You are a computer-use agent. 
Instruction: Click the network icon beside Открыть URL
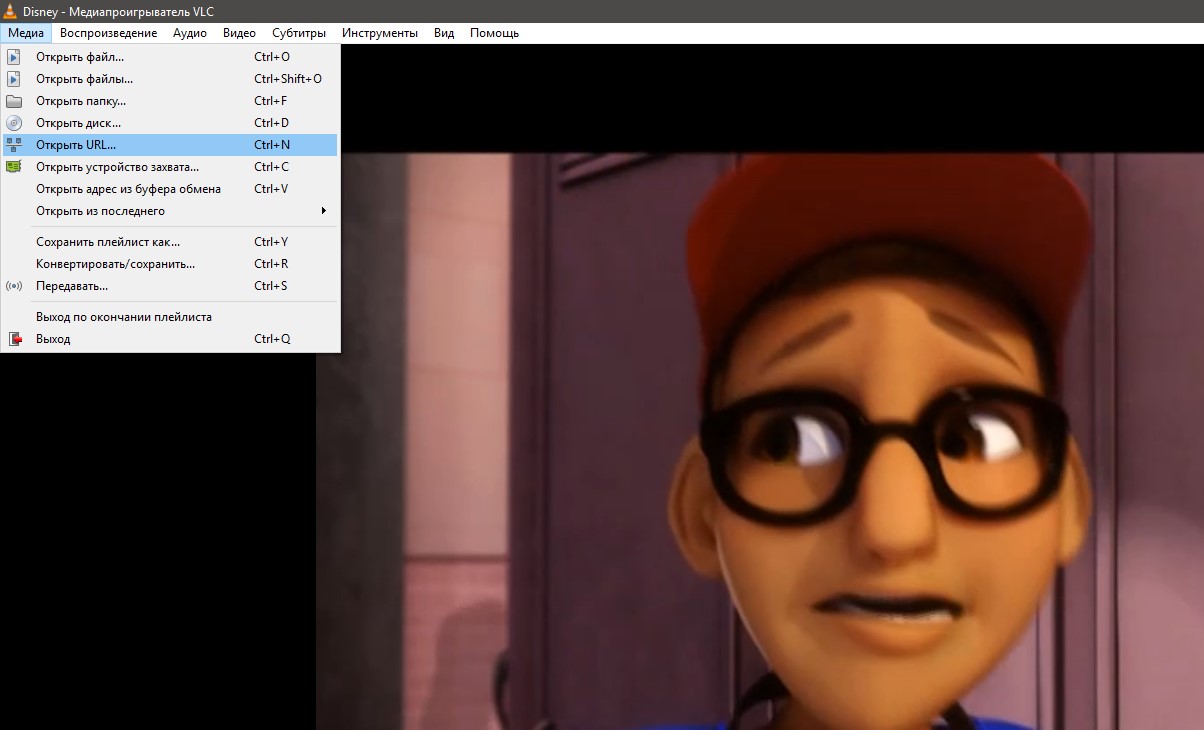[x=14, y=145]
